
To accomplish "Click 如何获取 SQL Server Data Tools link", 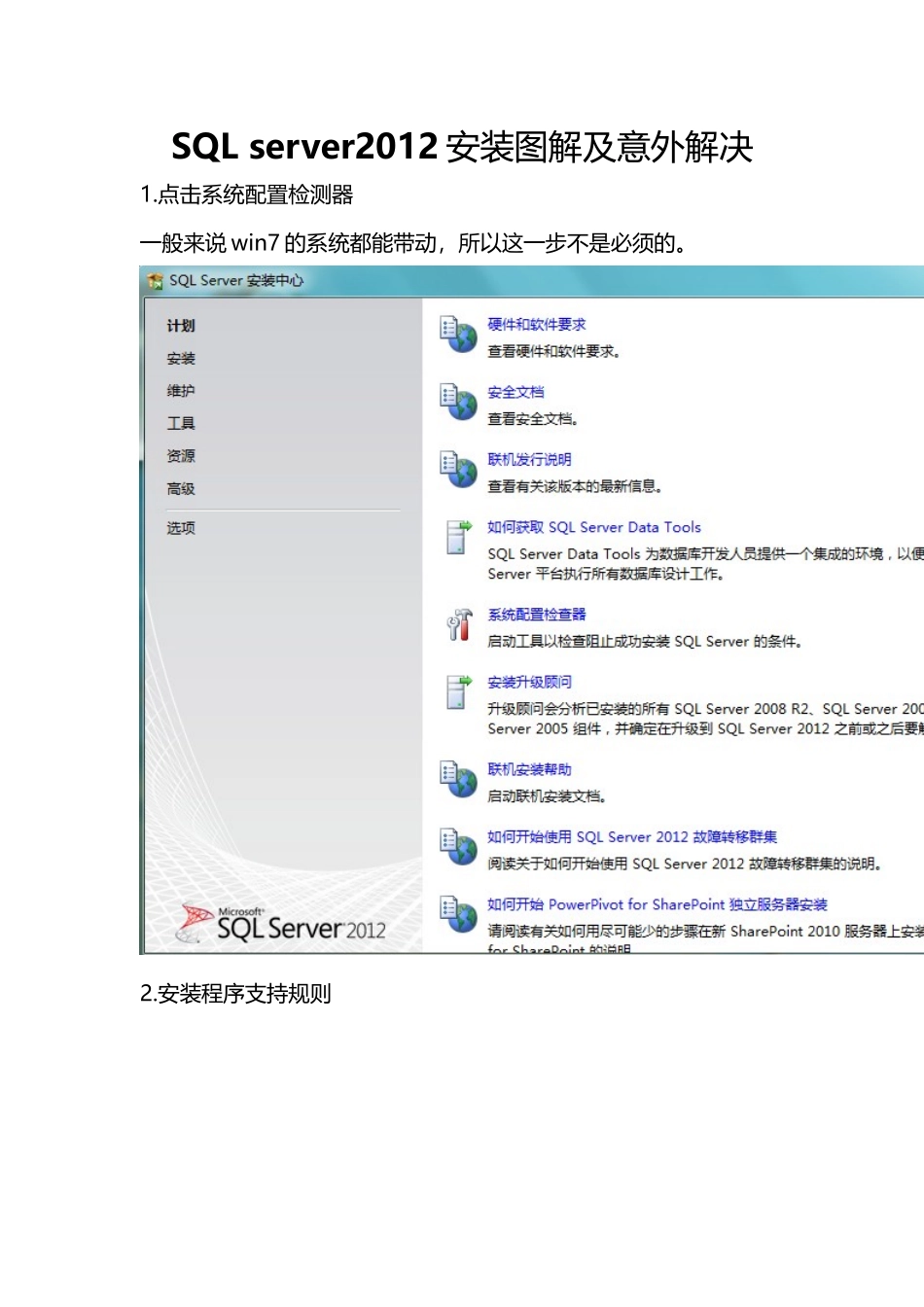I will 594,527.
